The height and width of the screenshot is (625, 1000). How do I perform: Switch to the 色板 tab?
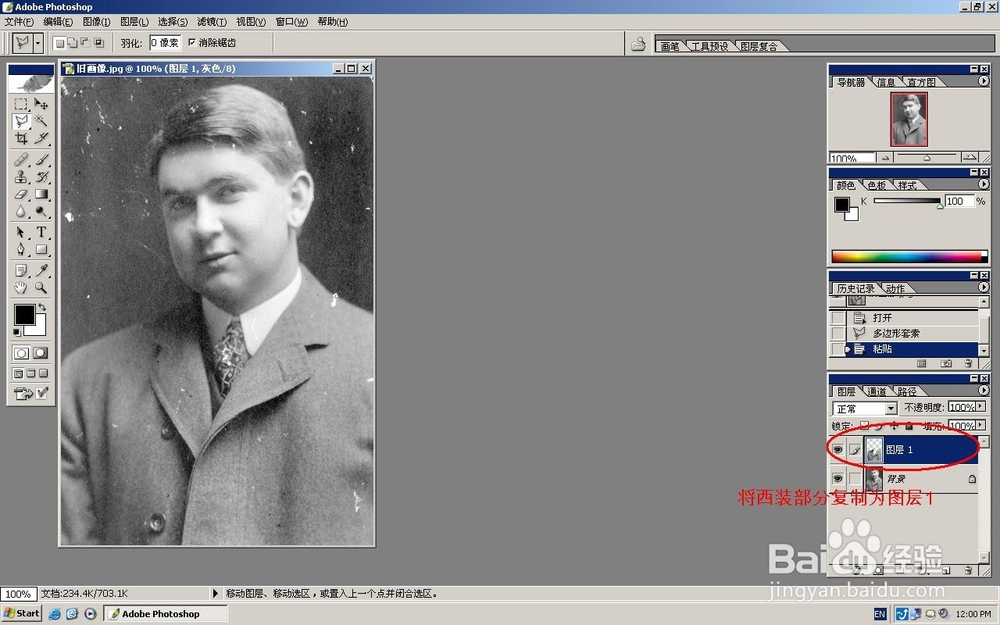(877, 185)
